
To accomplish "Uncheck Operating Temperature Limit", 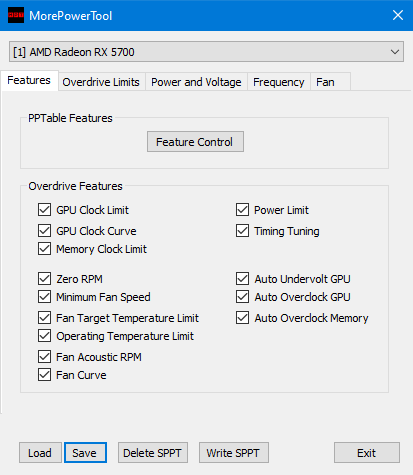I will point(44,336).
